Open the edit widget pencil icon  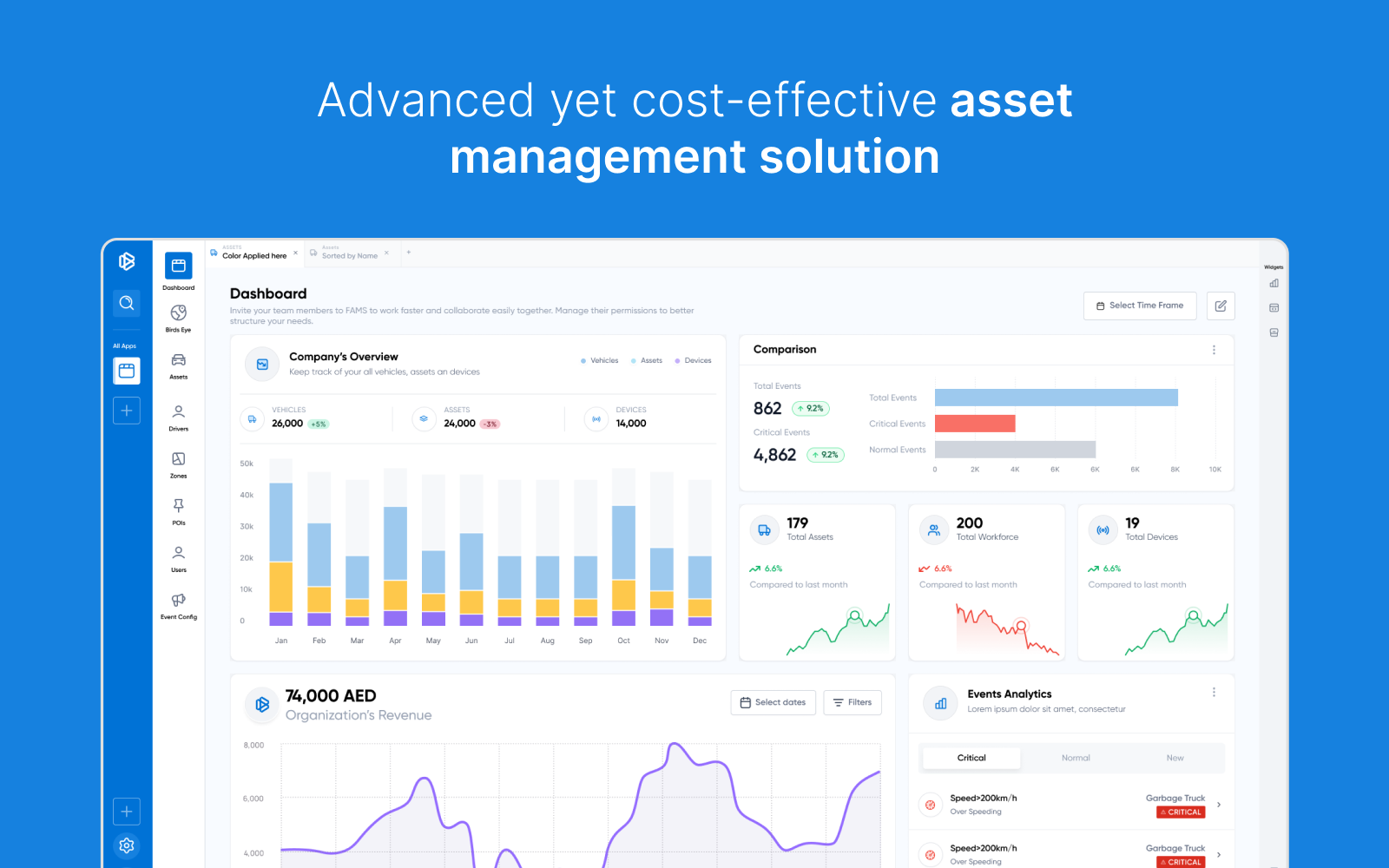click(x=1221, y=306)
